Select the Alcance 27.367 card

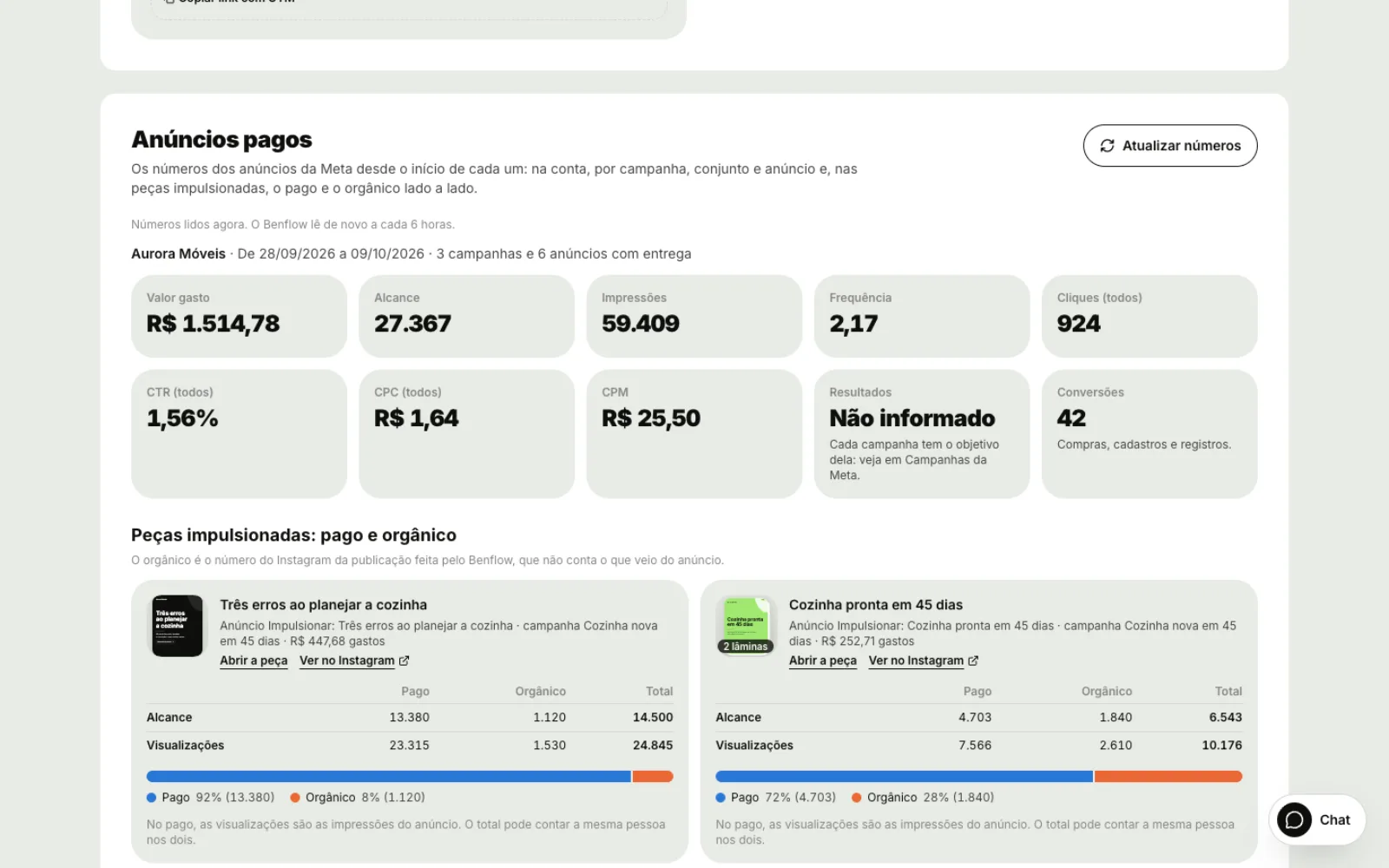pos(466,316)
